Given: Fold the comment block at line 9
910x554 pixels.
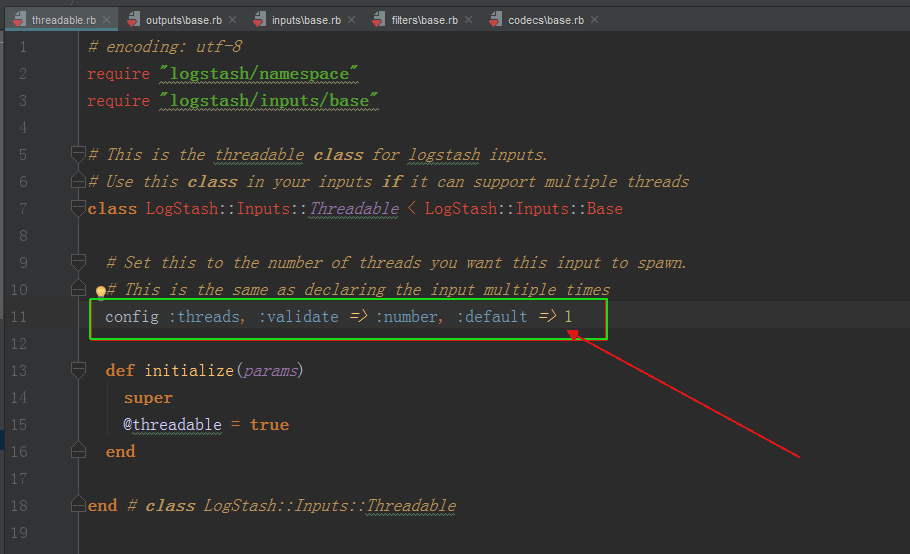Looking at the screenshot, I should [x=78, y=262].
